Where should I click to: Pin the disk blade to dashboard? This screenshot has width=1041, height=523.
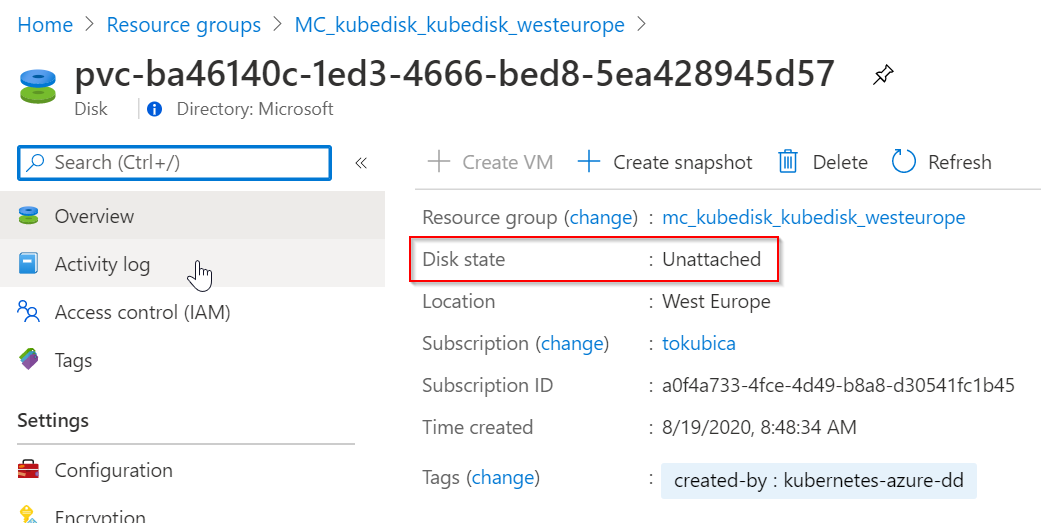pyautogui.click(x=883, y=75)
